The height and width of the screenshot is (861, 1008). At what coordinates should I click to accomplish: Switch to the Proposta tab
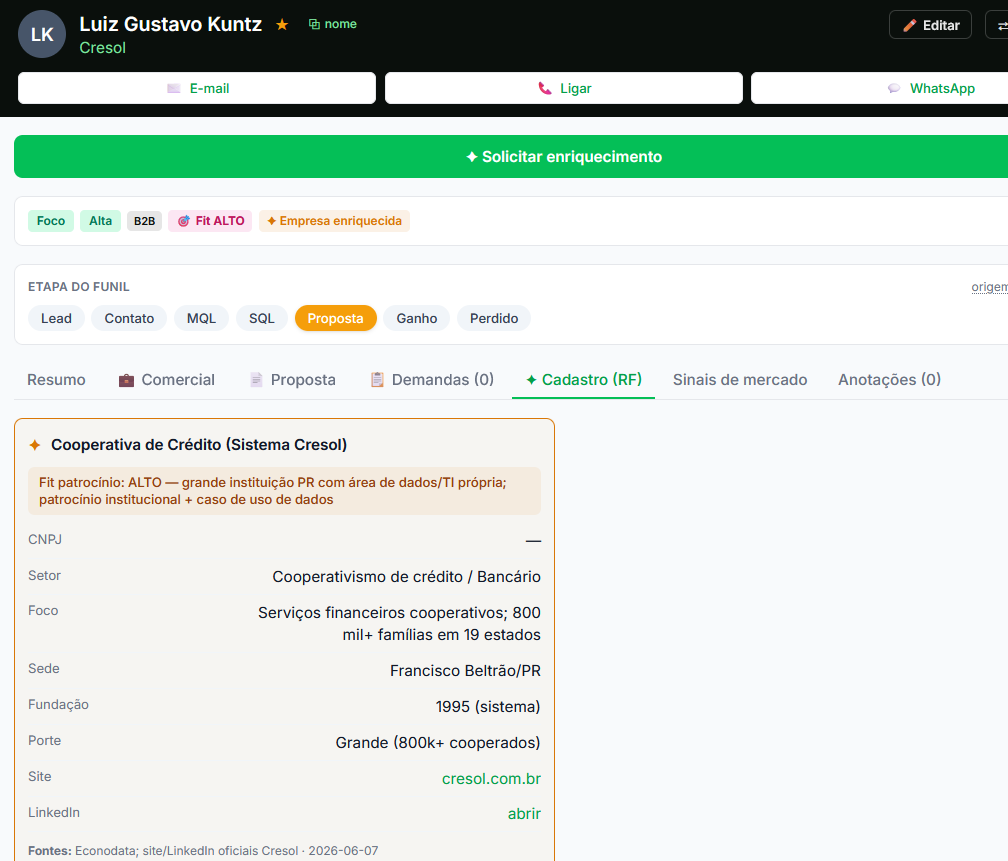click(x=292, y=379)
